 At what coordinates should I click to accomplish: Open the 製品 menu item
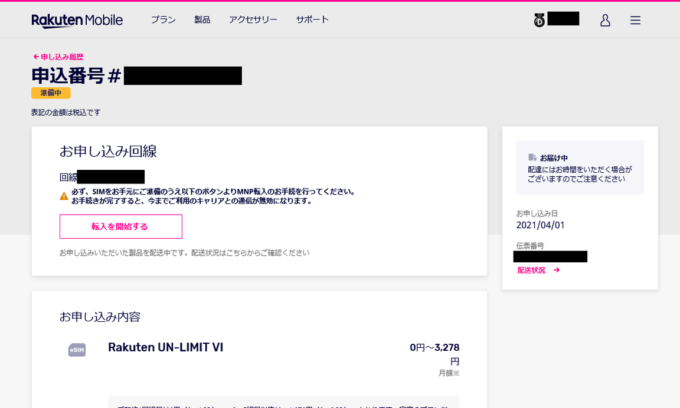point(202,20)
